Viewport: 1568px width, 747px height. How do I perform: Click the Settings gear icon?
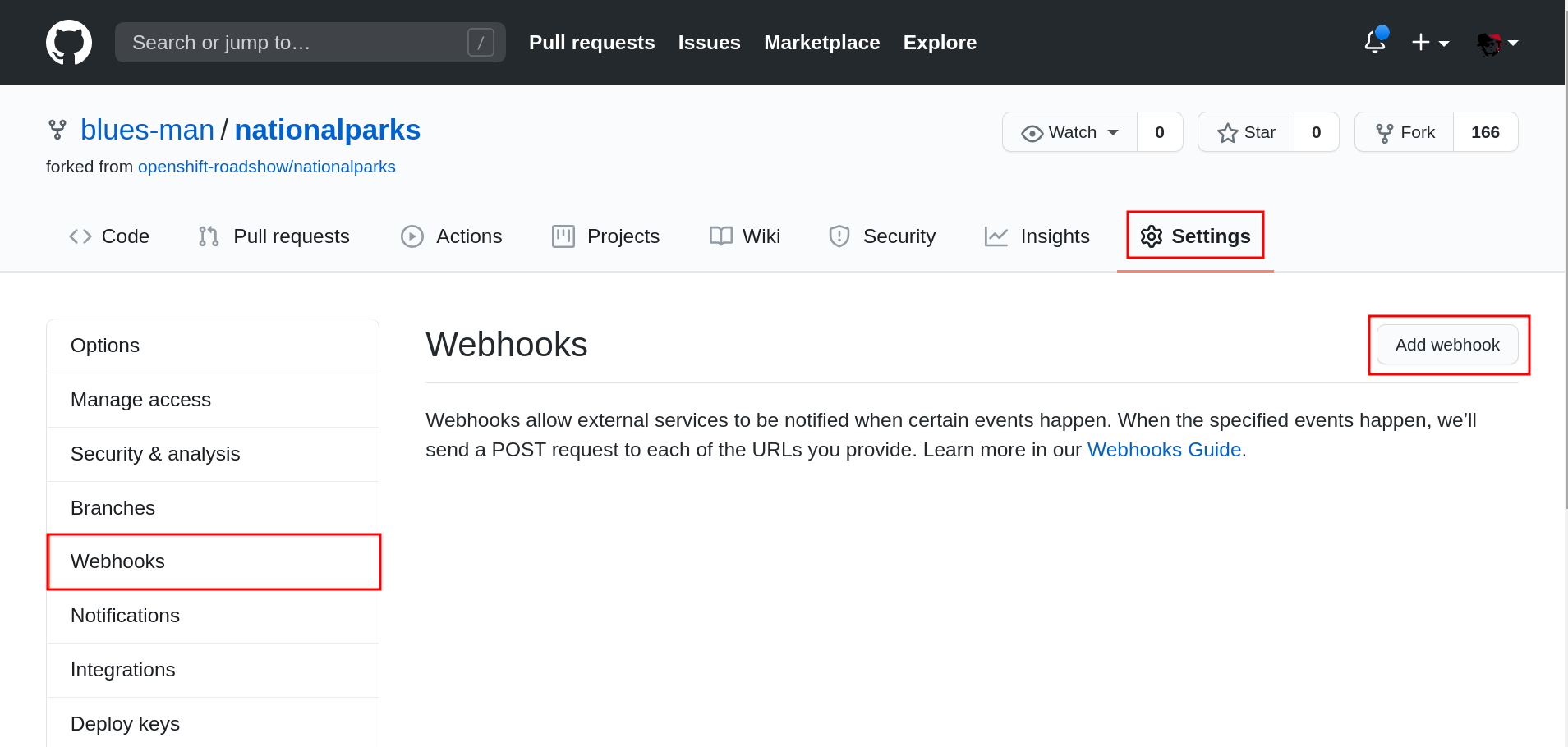tap(1151, 236)
